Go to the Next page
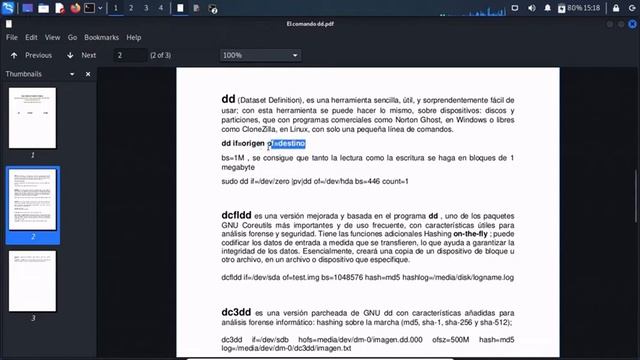The image size is (640, 360). click(81, 55)
